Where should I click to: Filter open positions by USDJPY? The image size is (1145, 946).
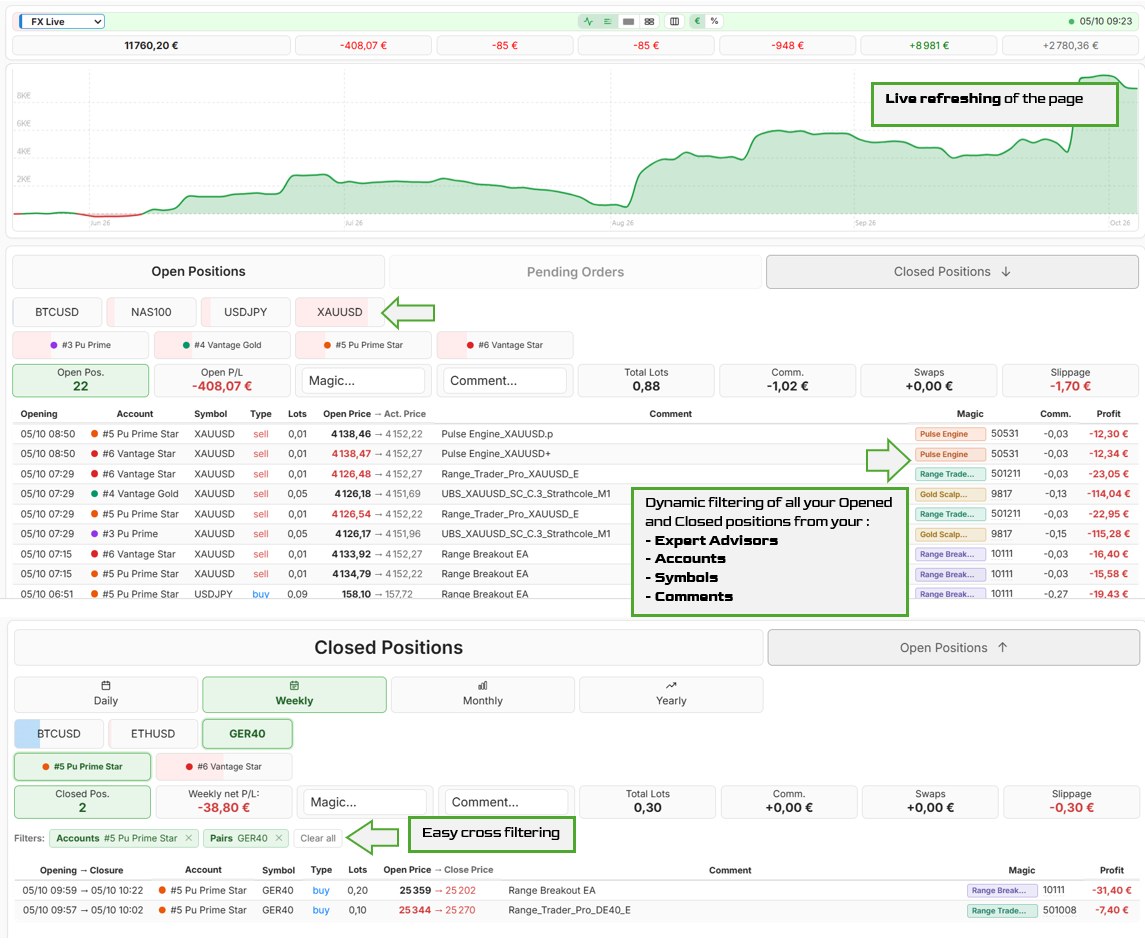pyautogui.click(x=245, y=312)
